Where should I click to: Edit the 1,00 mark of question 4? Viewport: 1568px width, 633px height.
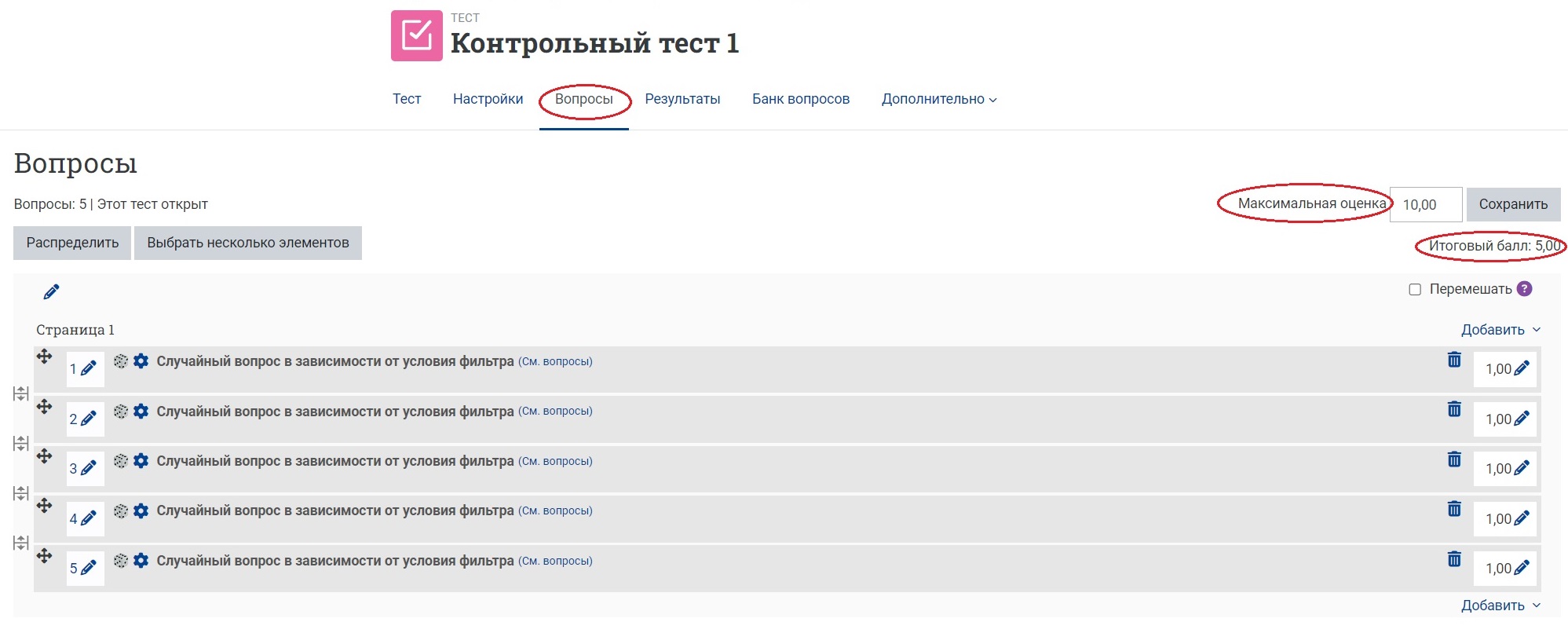(1522, 518)
